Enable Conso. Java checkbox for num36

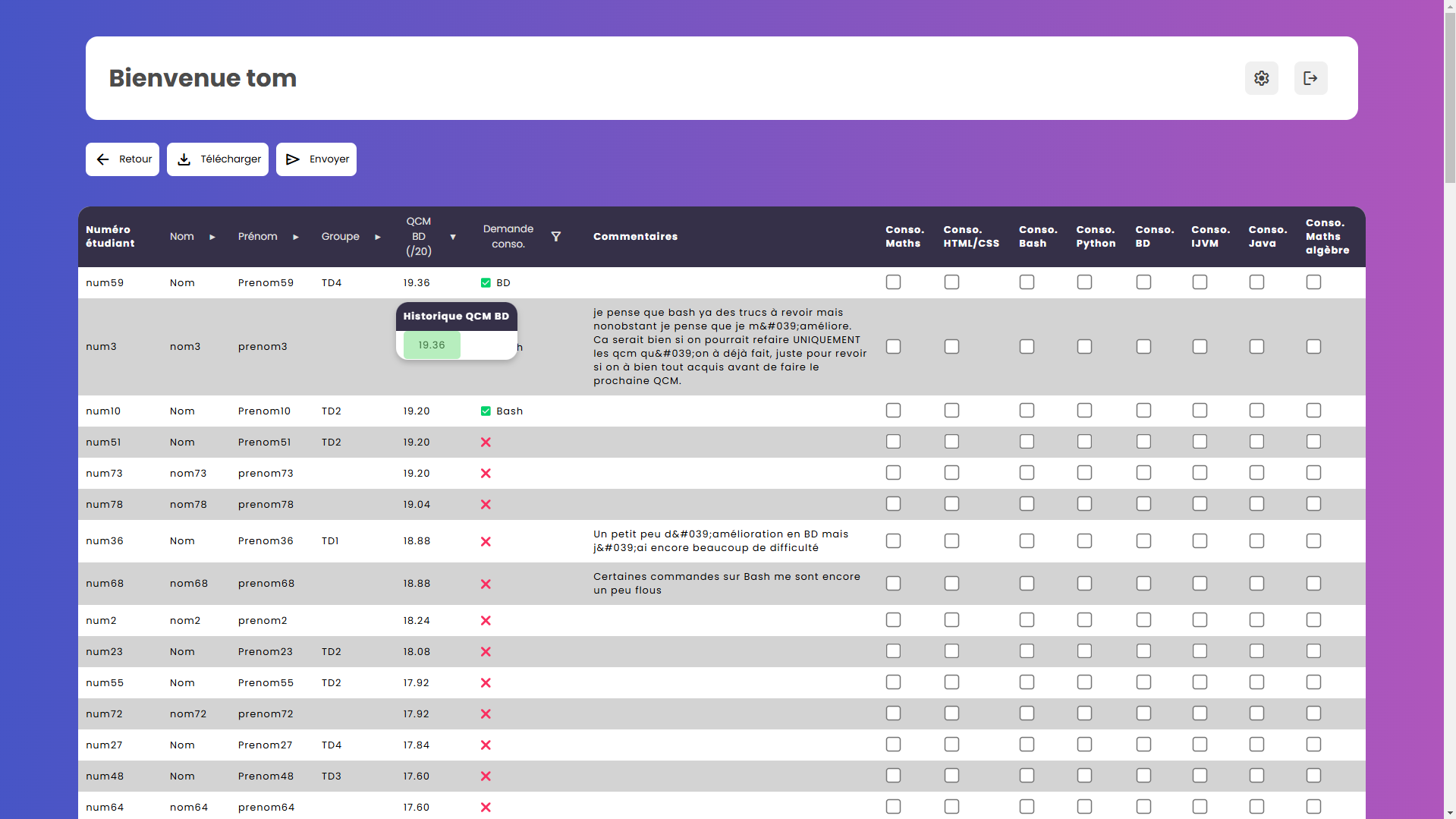[x=1256, y=541]
